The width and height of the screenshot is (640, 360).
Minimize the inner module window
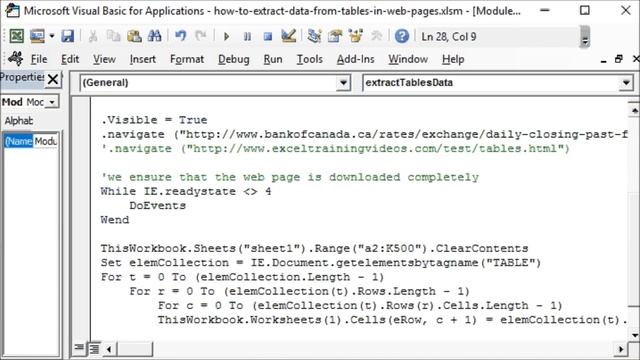point(603,60)
